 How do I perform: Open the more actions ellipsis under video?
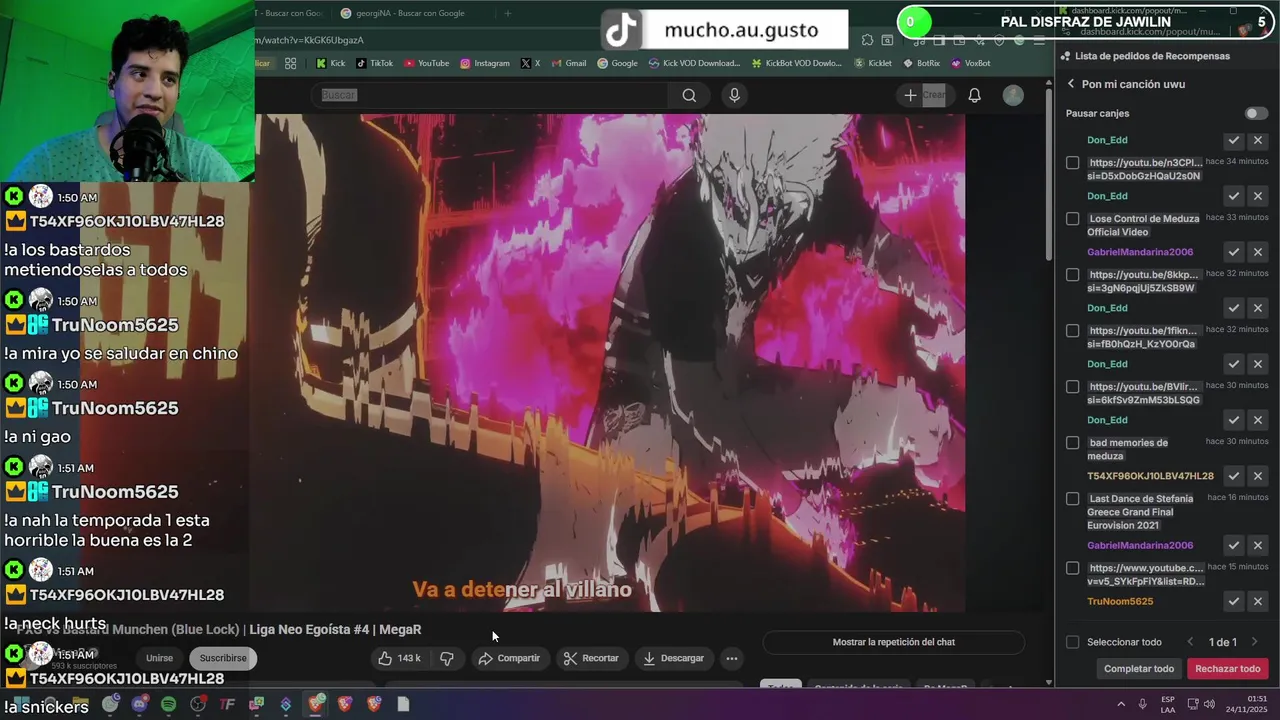(x=732, y=658)
